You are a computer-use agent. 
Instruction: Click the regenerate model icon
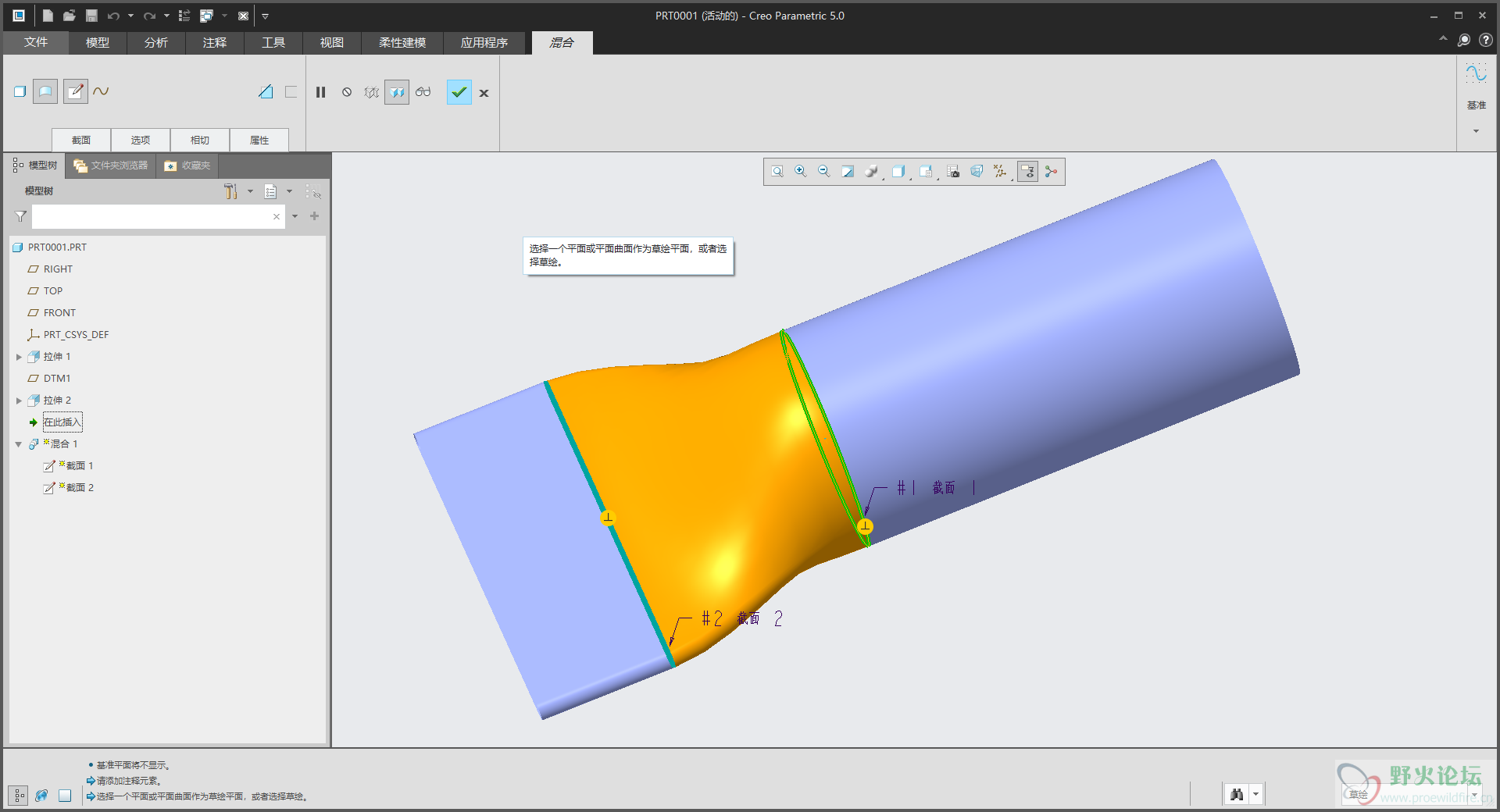pos(184,16)
